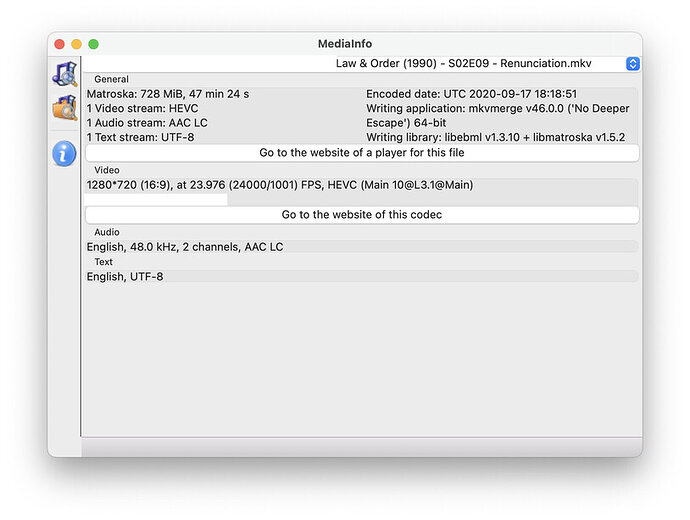Select '1 Audio stream: AAC LC' text
This screenshot has width=690, height=520.
click(x=147, y=123)
